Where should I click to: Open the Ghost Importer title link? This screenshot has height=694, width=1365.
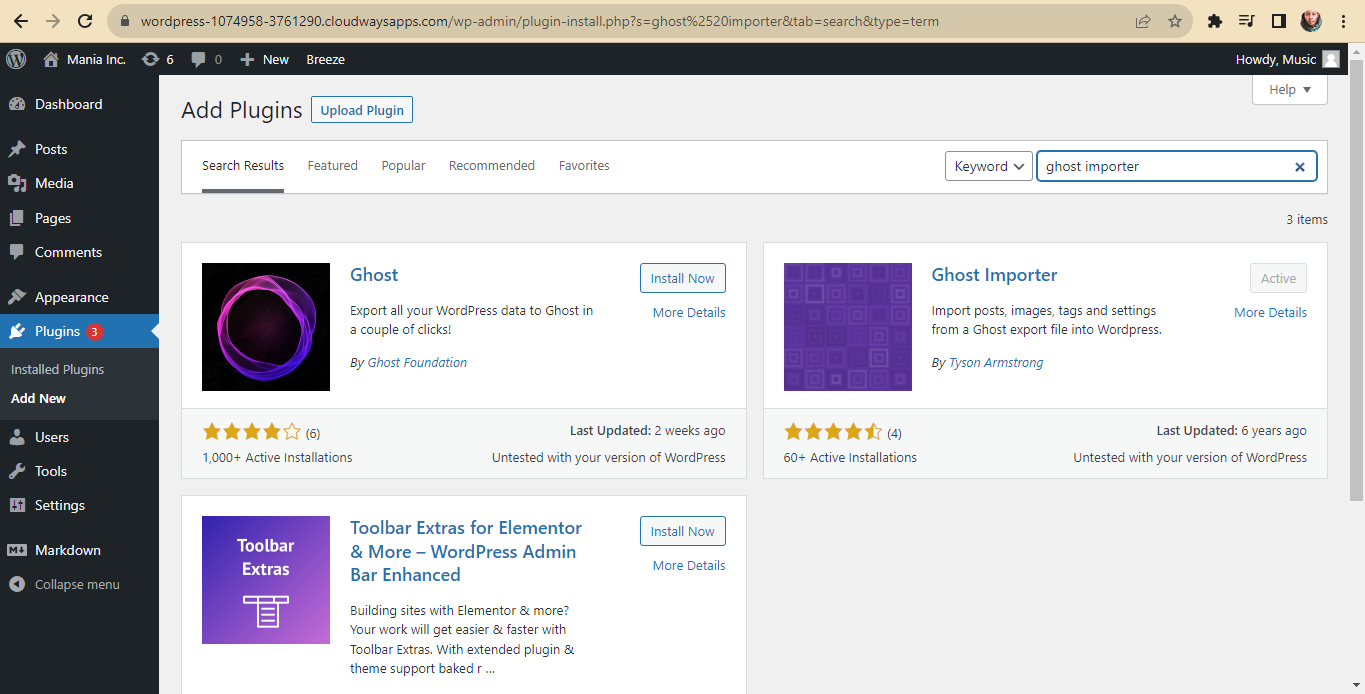click(x=994, y=275)
